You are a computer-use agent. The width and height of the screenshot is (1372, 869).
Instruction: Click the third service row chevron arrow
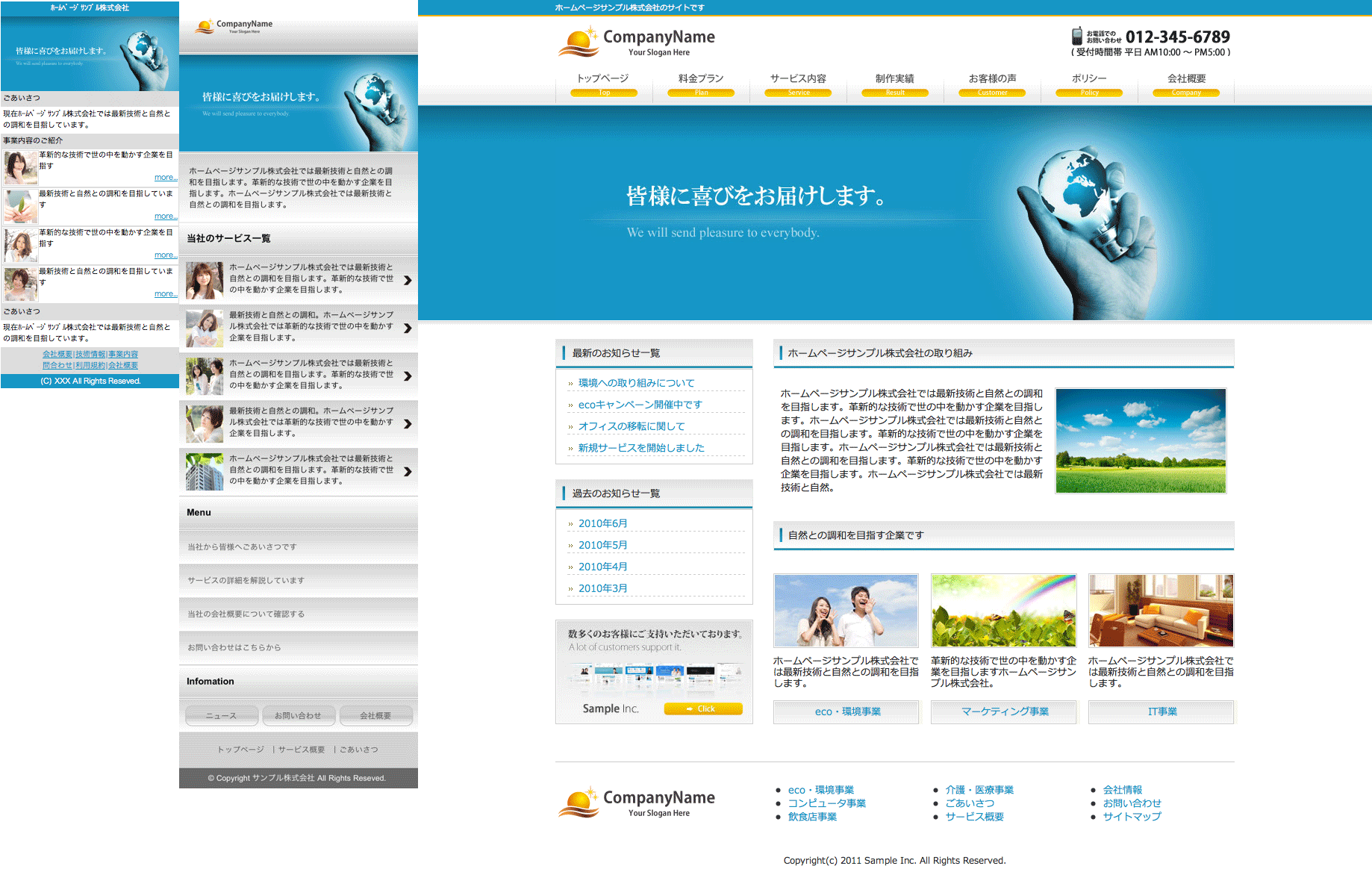408,376
